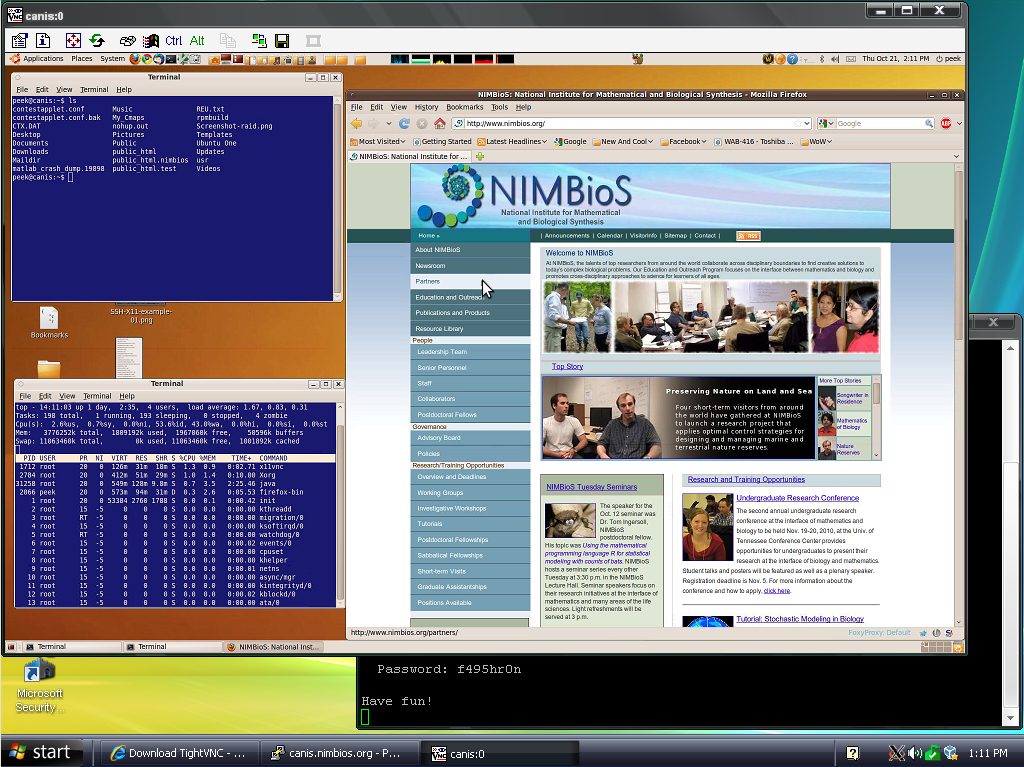This screenshot has width=1024, height=767.
Task: Toggle the volume icon in Ubuntu panel
Action: [838, 59]
